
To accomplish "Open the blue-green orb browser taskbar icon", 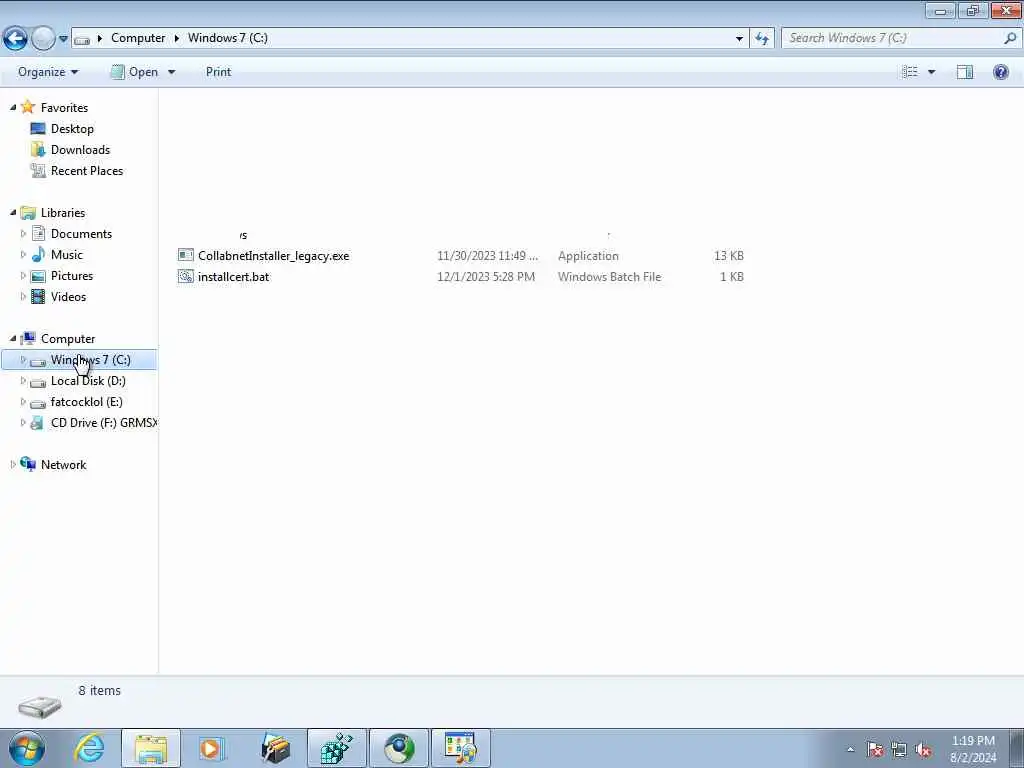I will pos(399,748).
